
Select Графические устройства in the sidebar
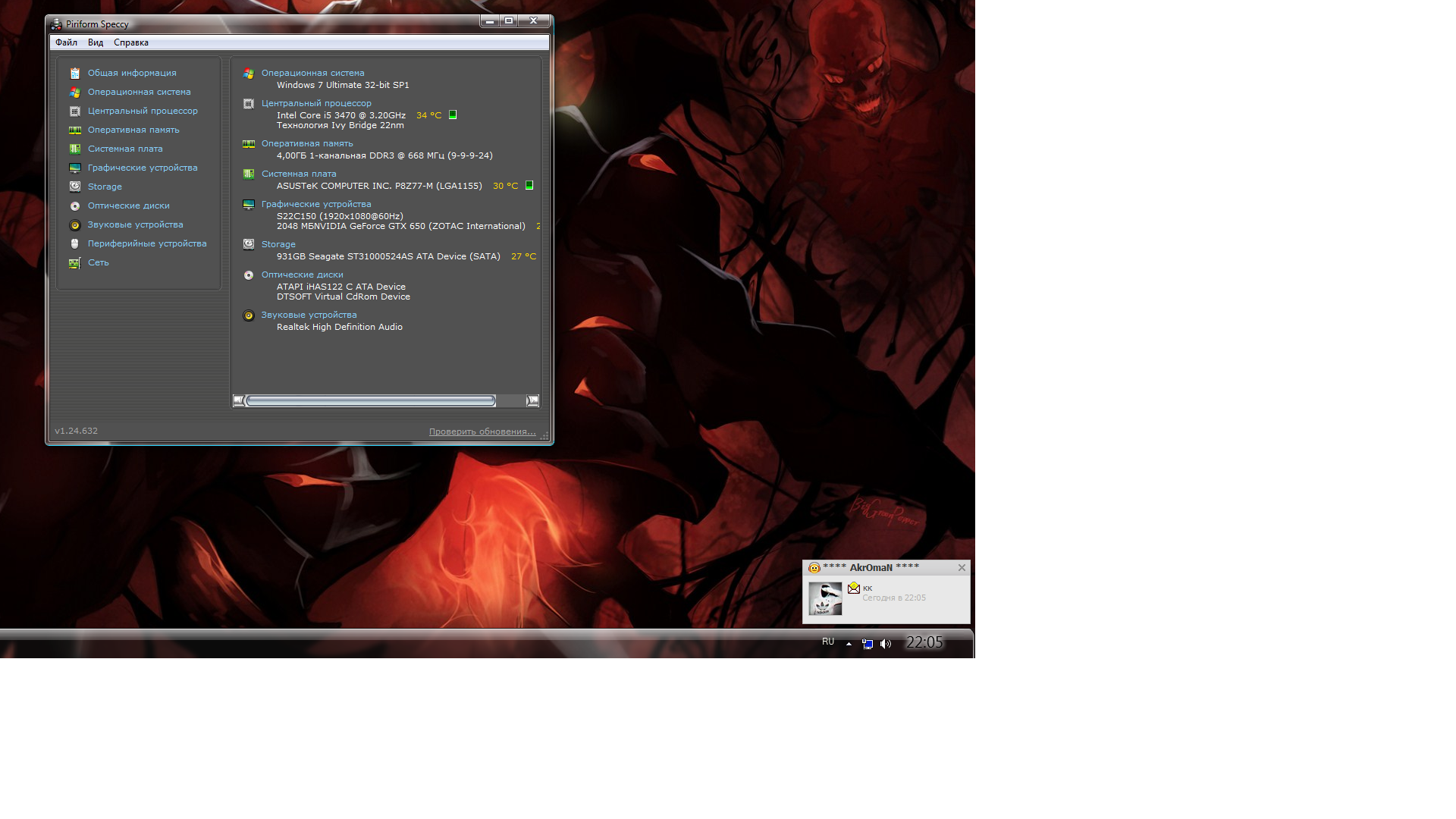pyautogui.click(x=143, y=168)
